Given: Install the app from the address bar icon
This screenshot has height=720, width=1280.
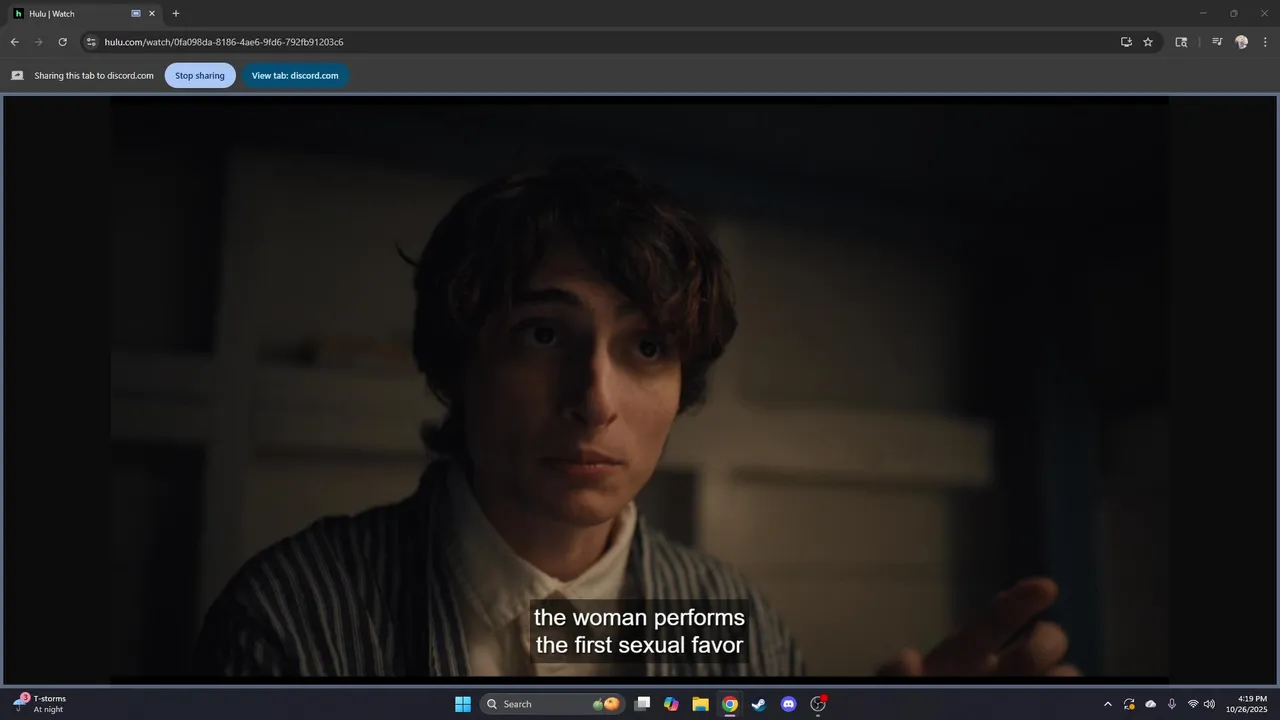Looking at the screenshot, I should point(1126,42).
